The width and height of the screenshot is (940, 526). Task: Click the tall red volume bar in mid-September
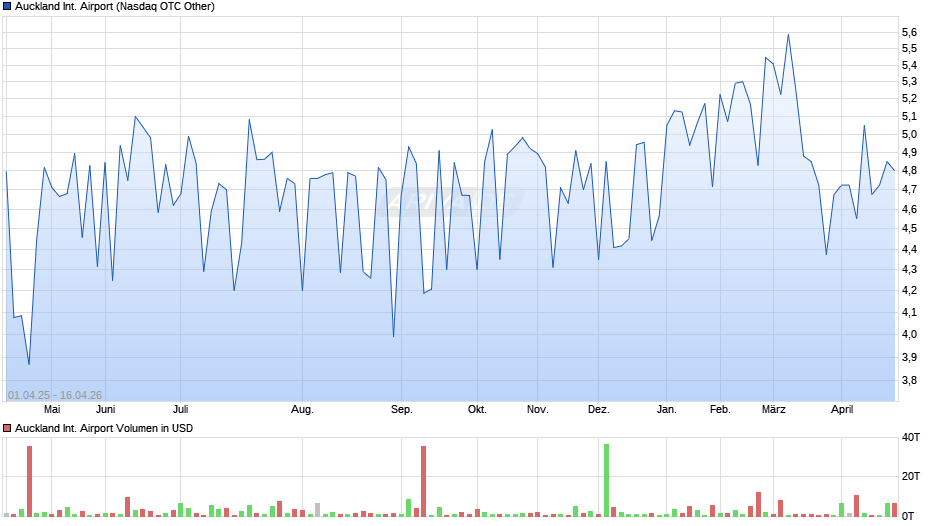423,481
